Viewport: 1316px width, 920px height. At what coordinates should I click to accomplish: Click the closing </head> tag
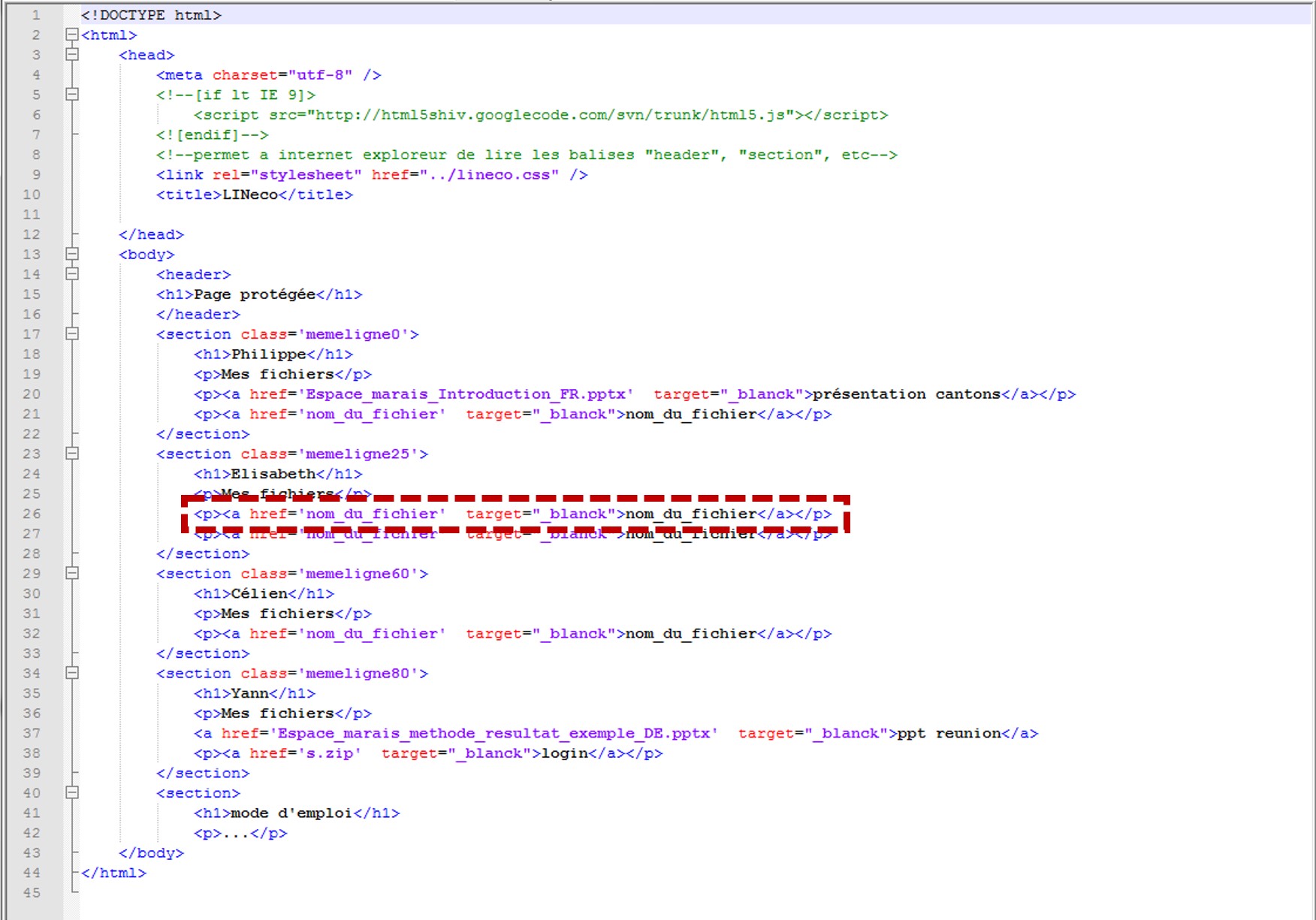tap(151, 234)
